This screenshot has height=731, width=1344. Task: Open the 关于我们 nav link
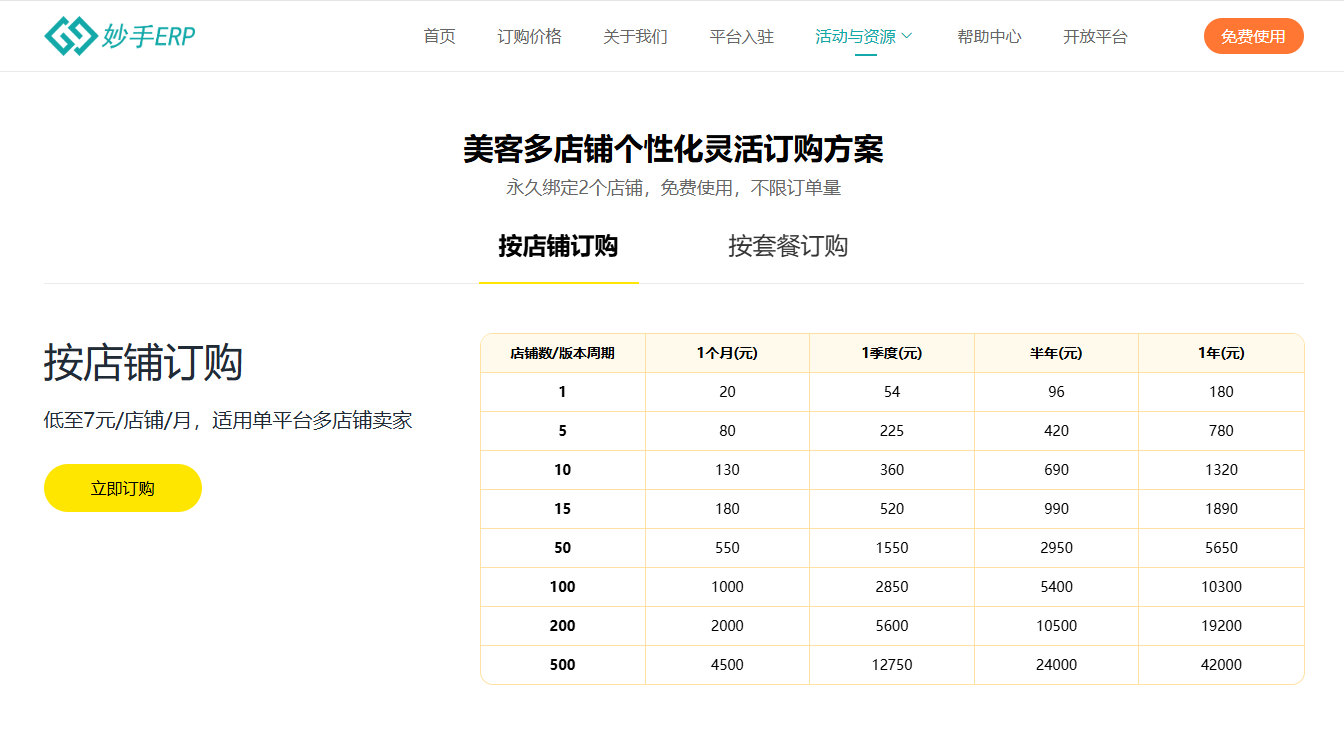(x=636, y=36)
